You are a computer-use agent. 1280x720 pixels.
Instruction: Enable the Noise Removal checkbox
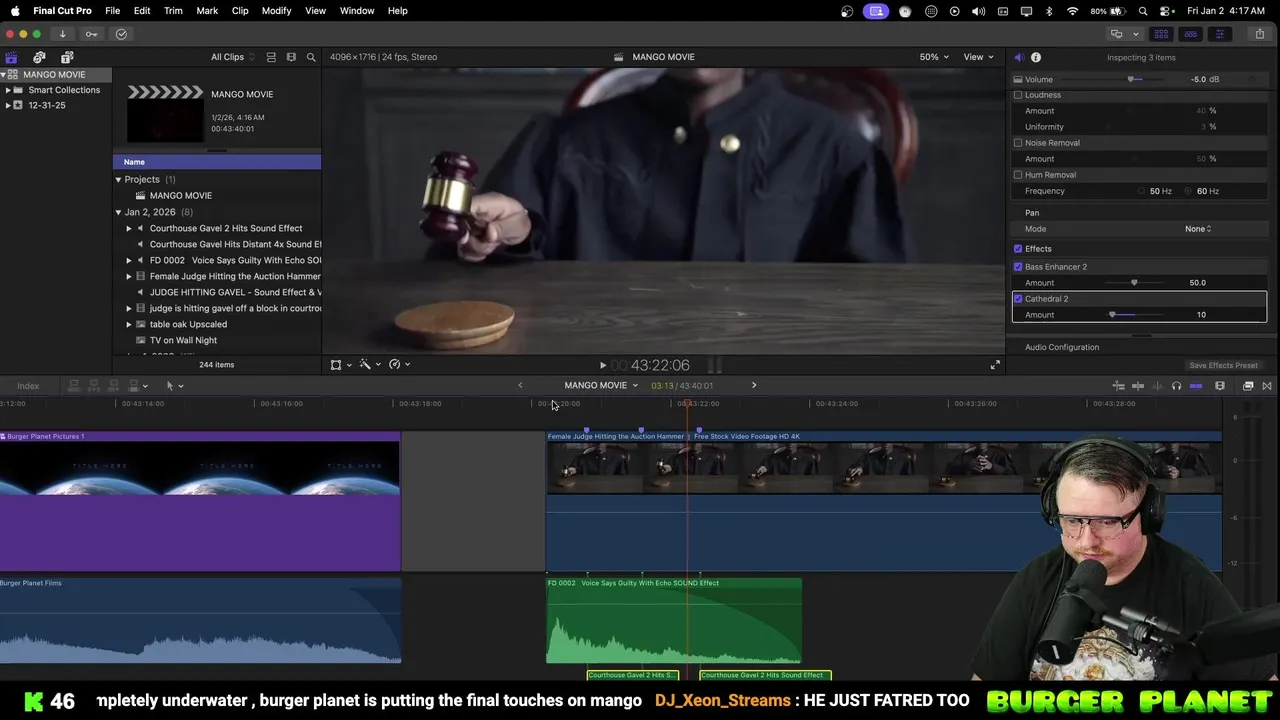[x=1018, y=143]
